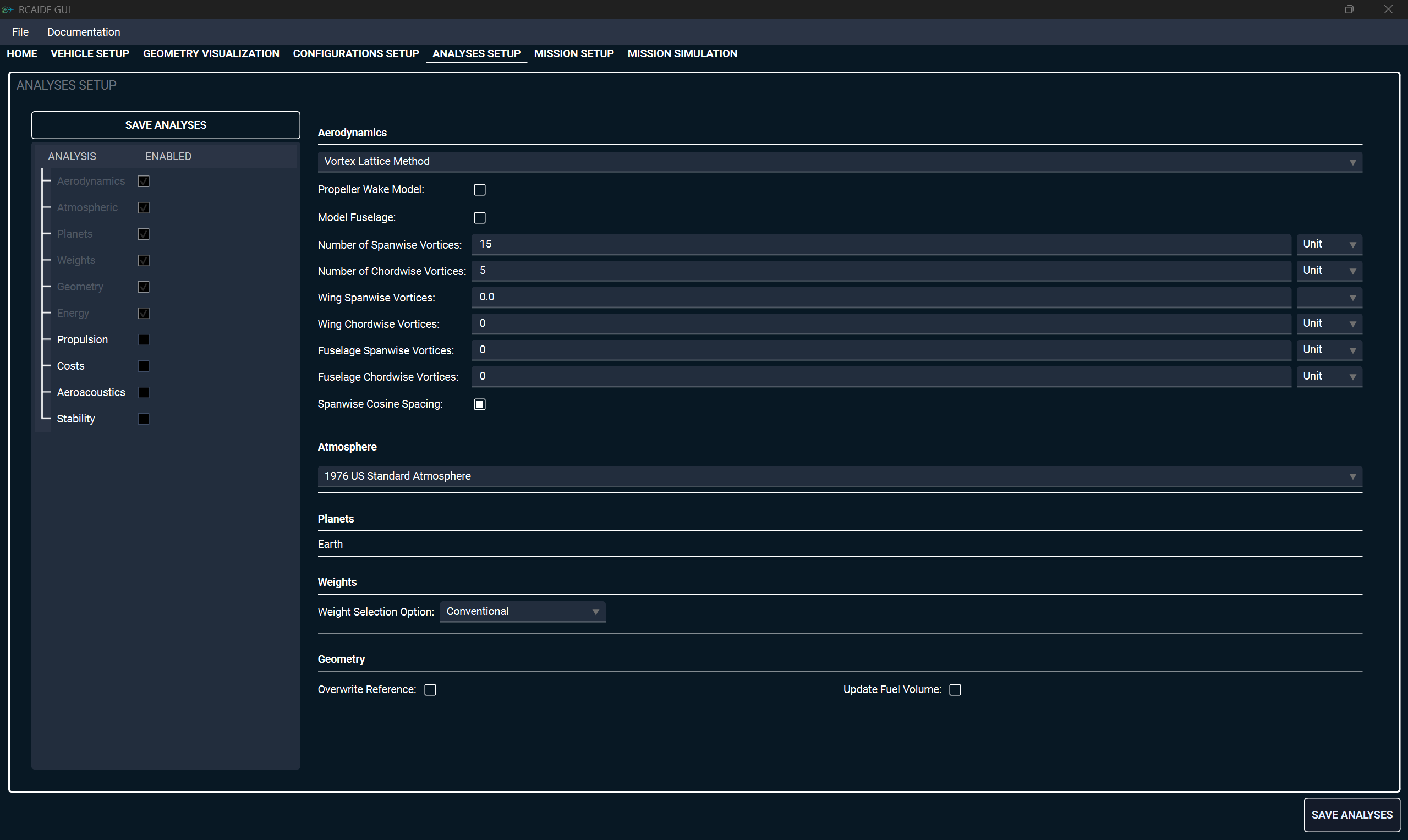Open the Documentation menu

point(83,32)
